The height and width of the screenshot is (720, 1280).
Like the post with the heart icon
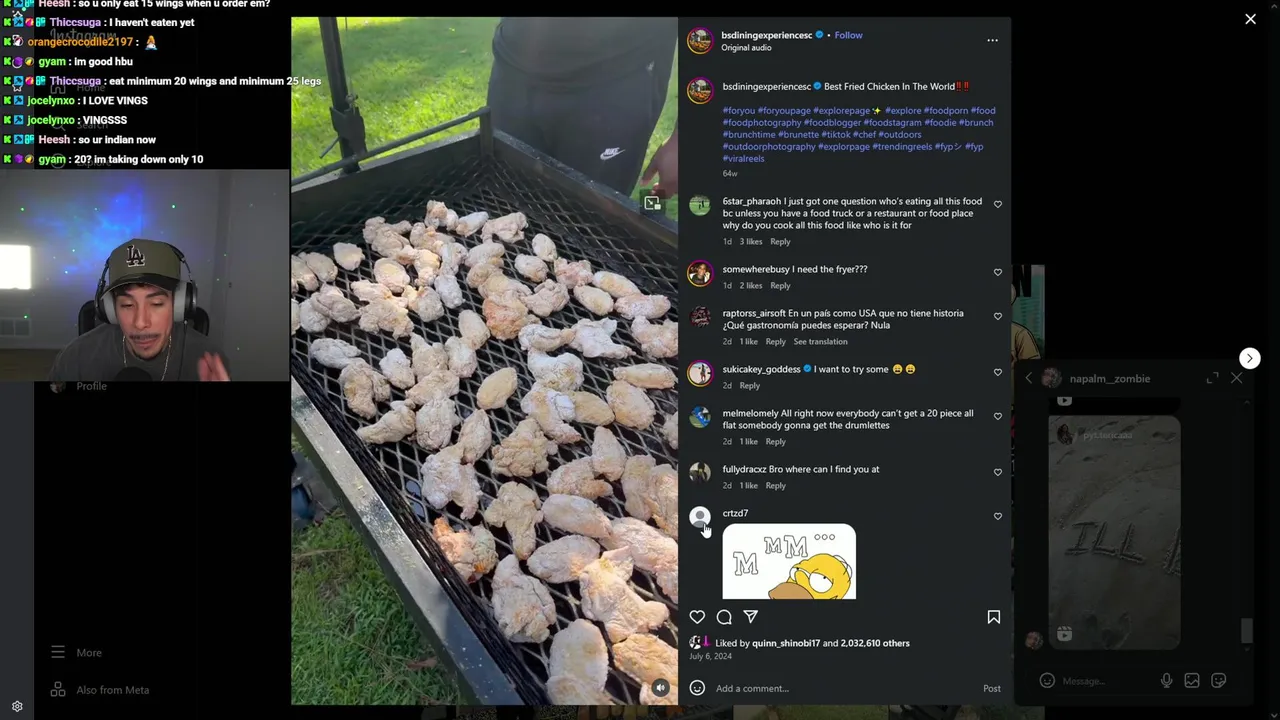click(x=697, y=617)
